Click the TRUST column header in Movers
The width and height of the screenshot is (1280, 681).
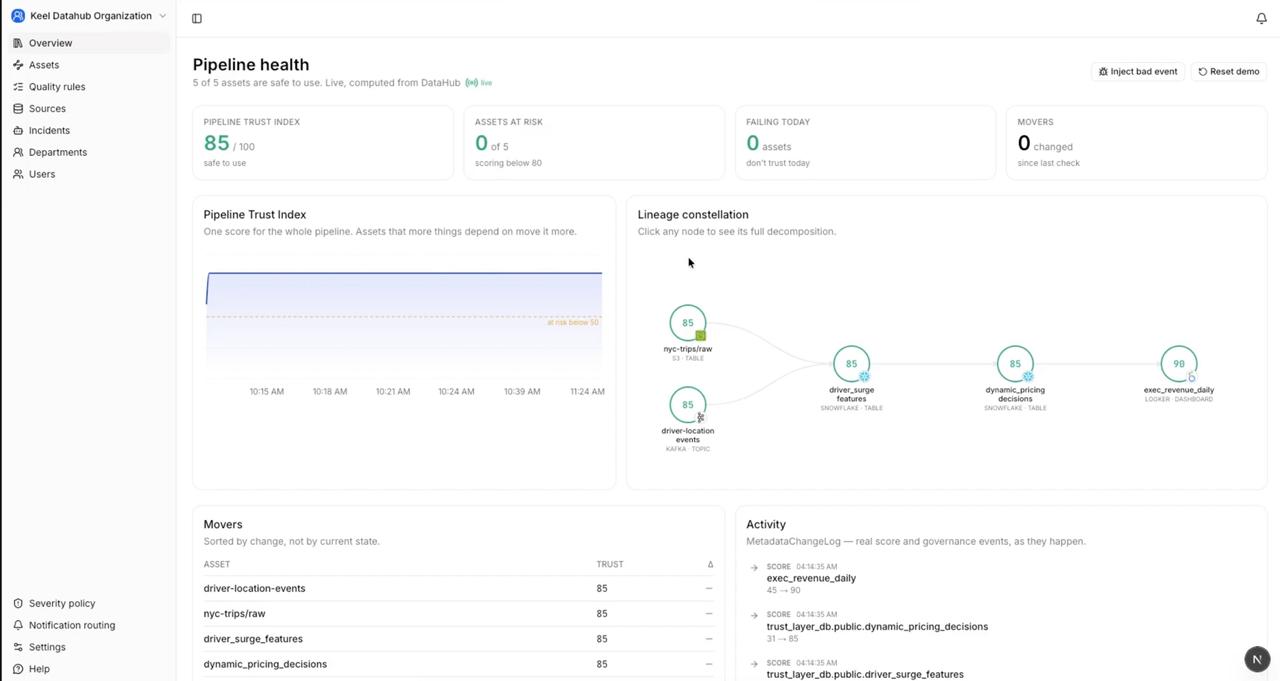[x=610, y=564]
